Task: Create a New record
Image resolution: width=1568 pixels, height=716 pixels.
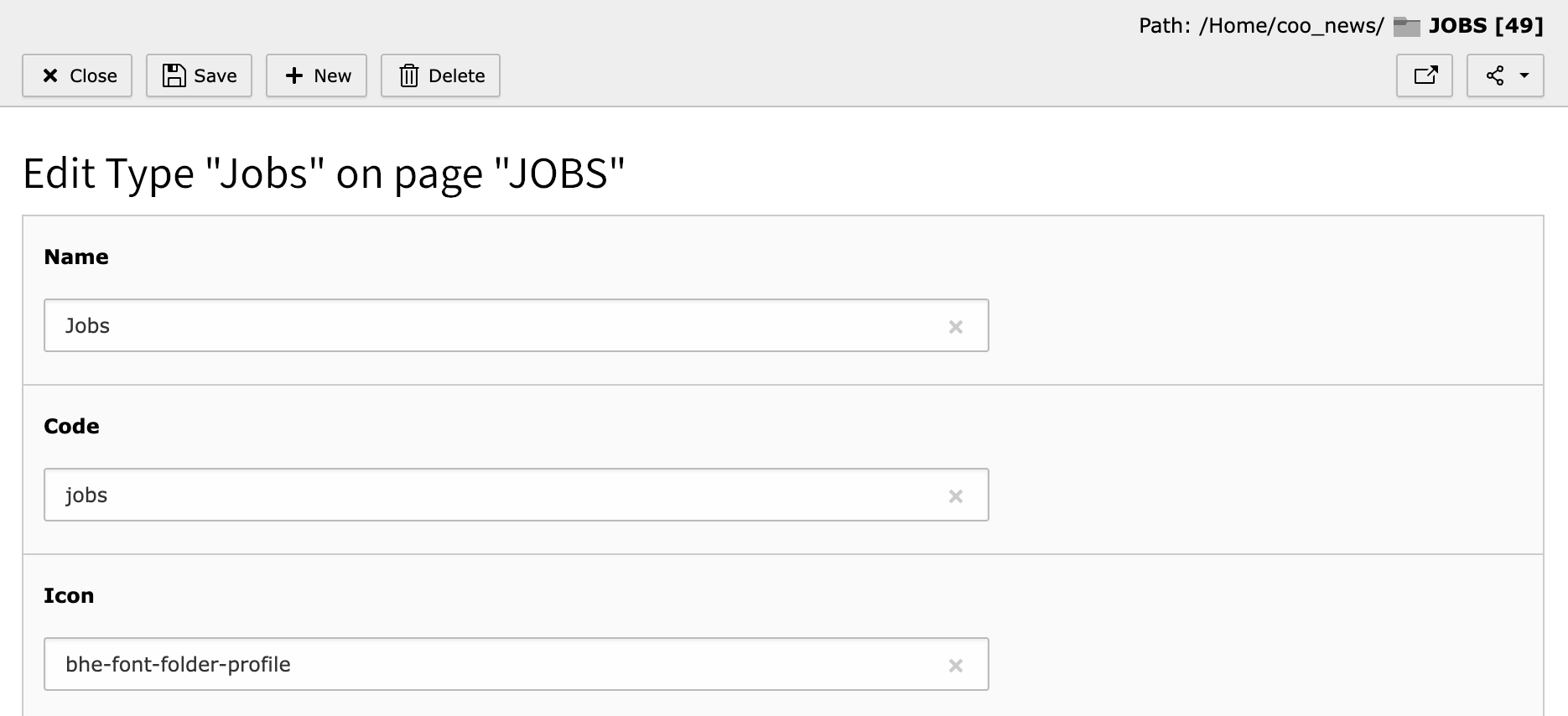Action: pyautogui.click(x=316, y=75)
